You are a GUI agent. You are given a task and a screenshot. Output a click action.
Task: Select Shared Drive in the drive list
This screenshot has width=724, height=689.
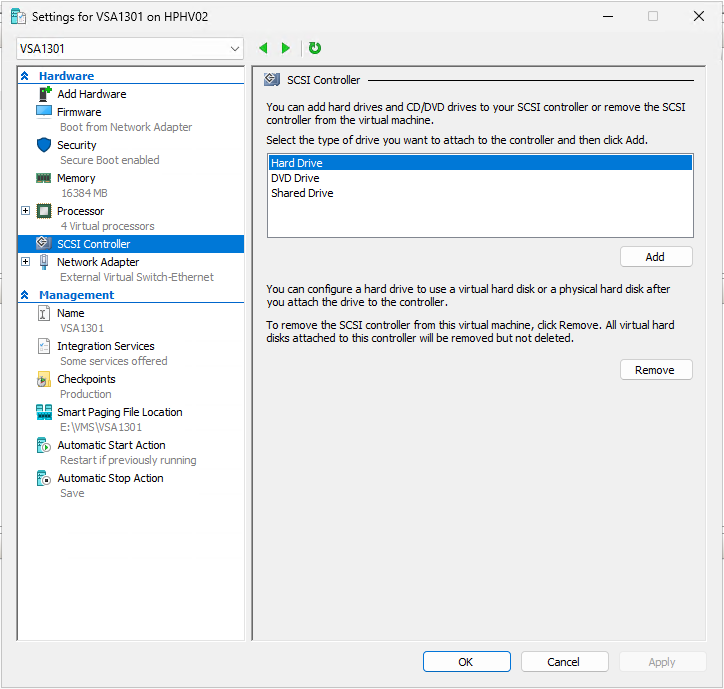pyautogui.click(x=302, y=193)
